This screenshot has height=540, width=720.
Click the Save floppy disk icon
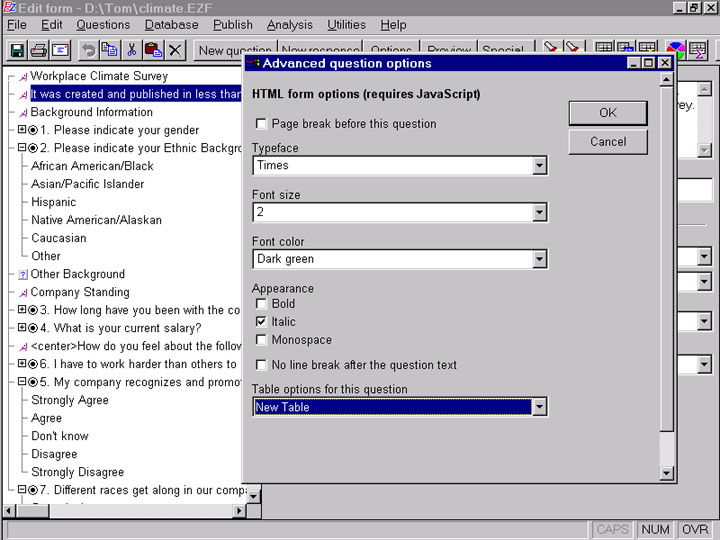(x=17, y=50)
